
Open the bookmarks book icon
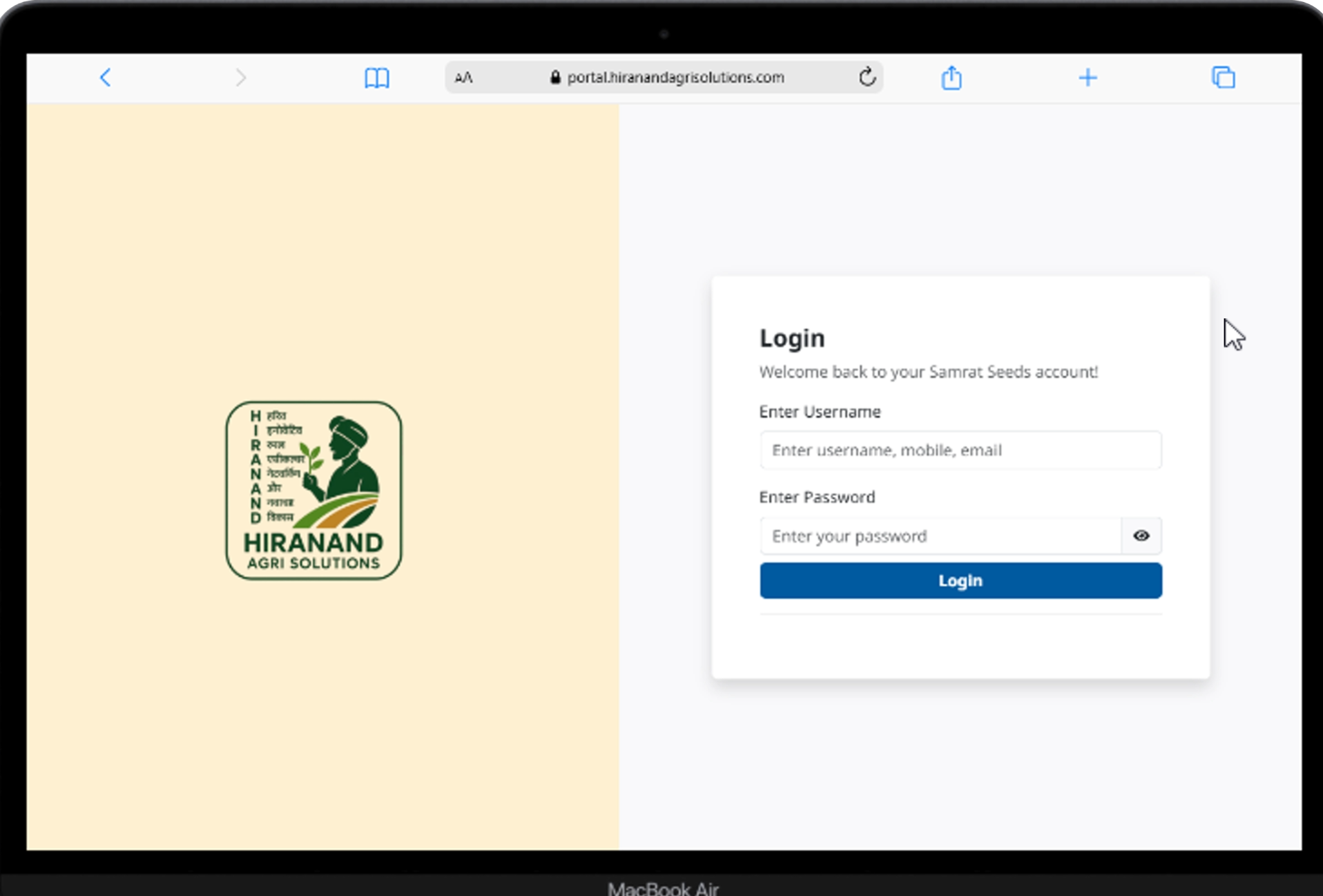coord(376,78)
